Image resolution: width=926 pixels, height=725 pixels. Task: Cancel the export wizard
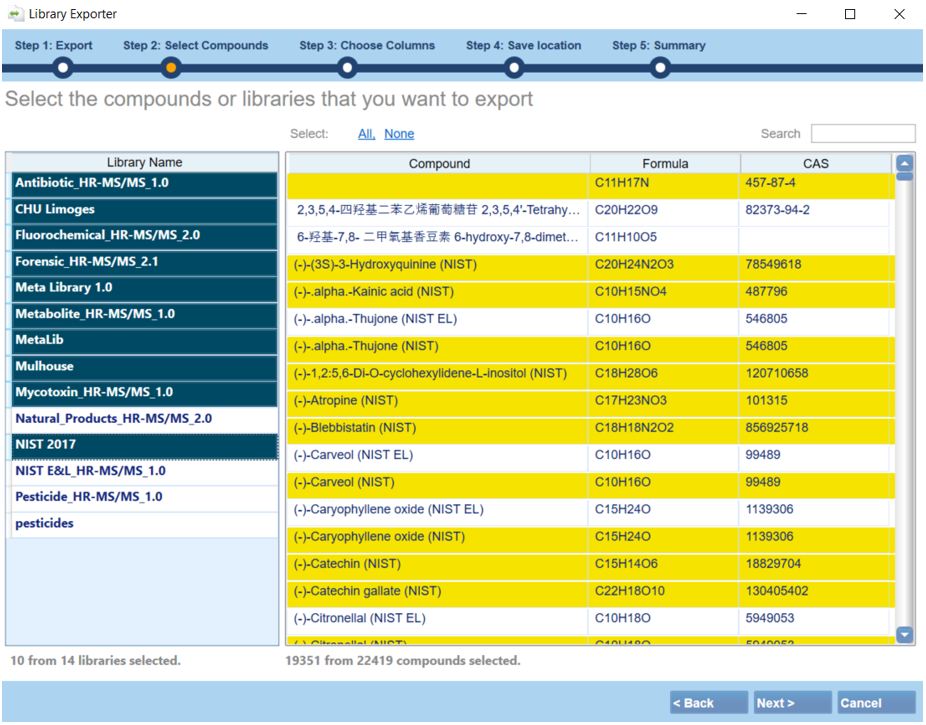pyautogui.click(x=876, y=703)
